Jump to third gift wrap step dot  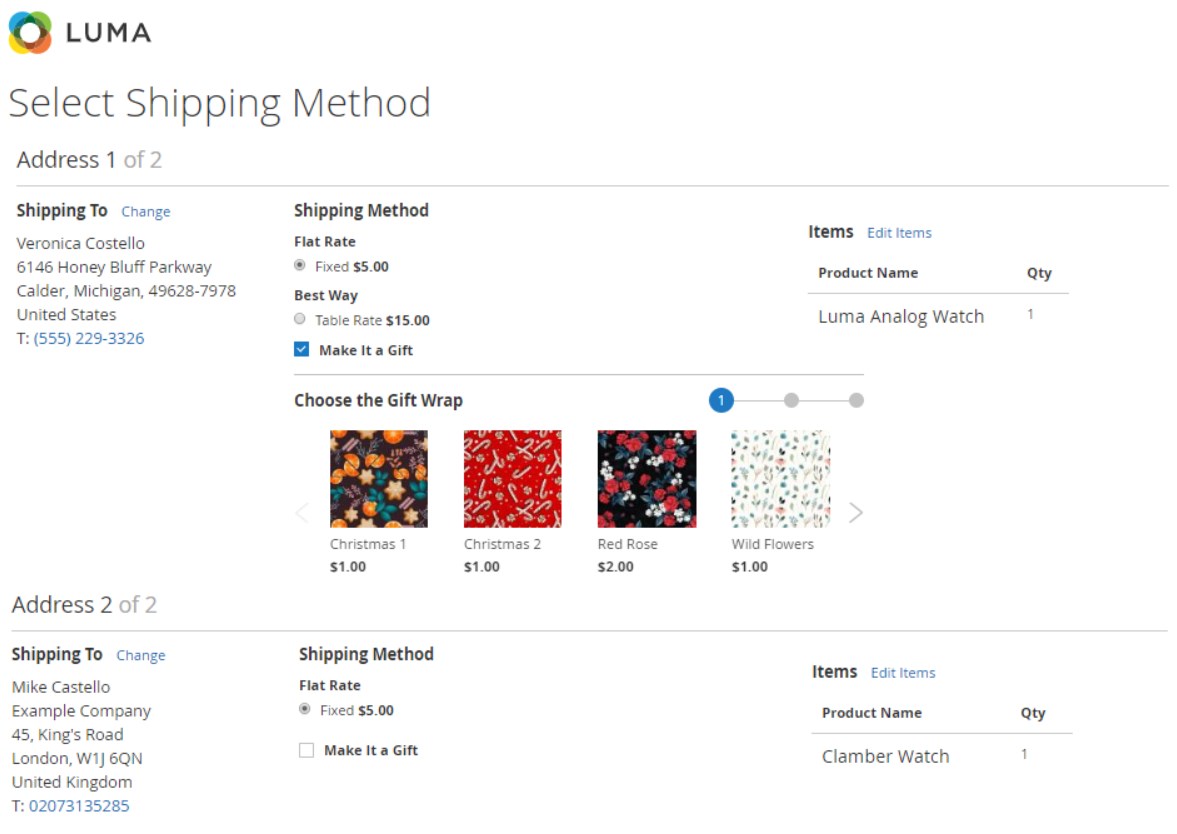(856, 400)
